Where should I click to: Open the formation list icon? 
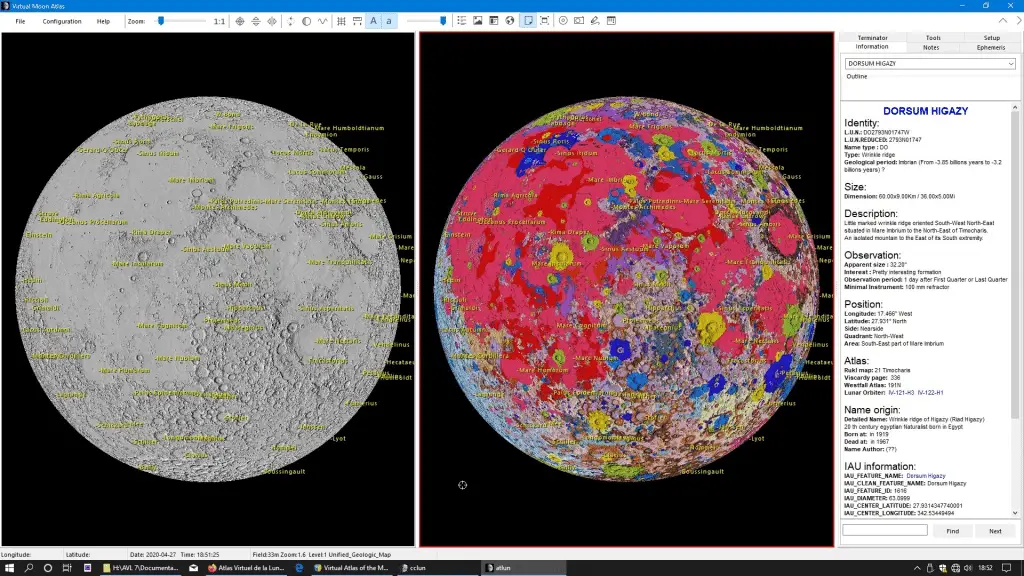(462, 21)
